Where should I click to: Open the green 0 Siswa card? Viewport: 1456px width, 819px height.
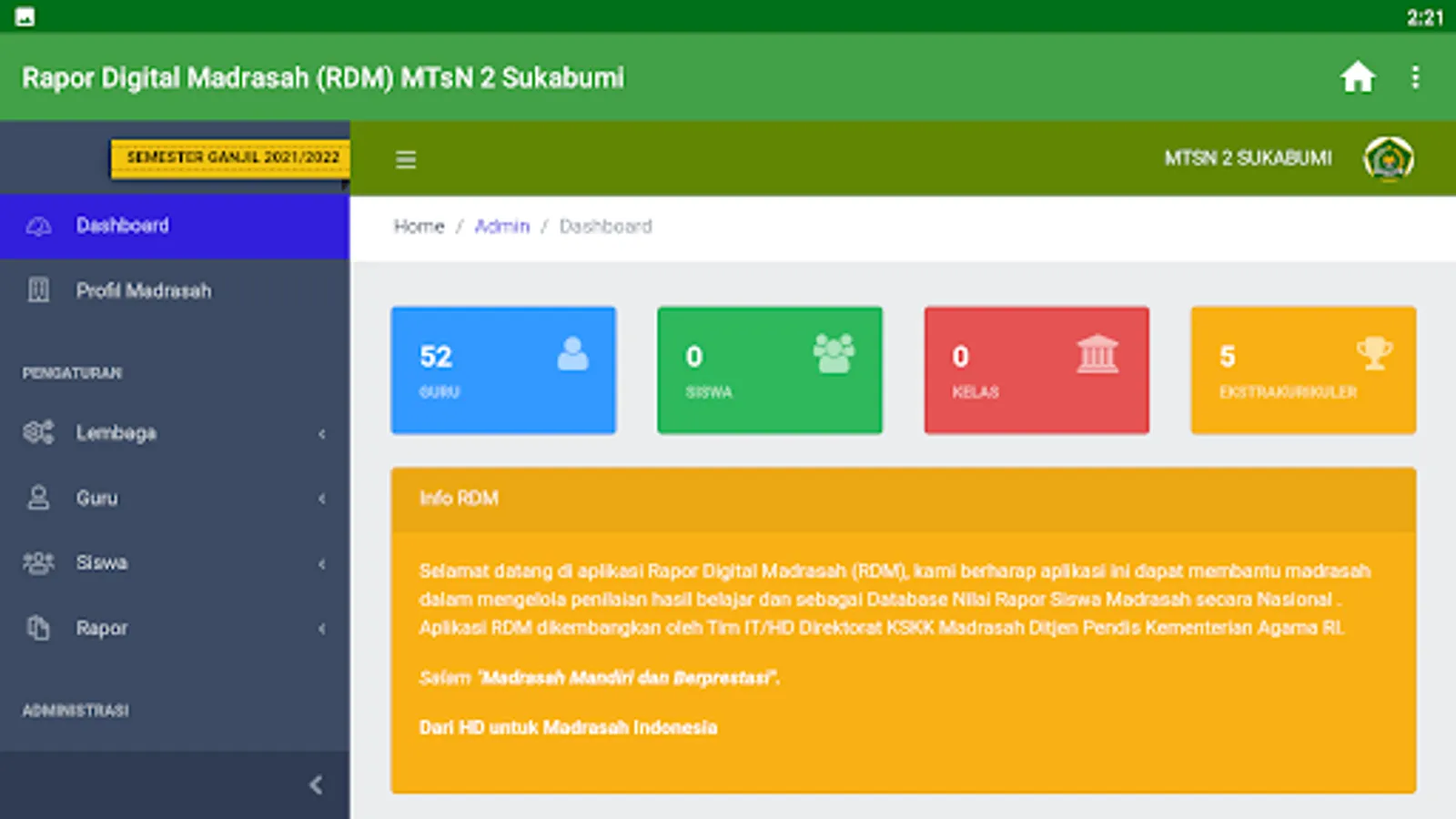770,369
